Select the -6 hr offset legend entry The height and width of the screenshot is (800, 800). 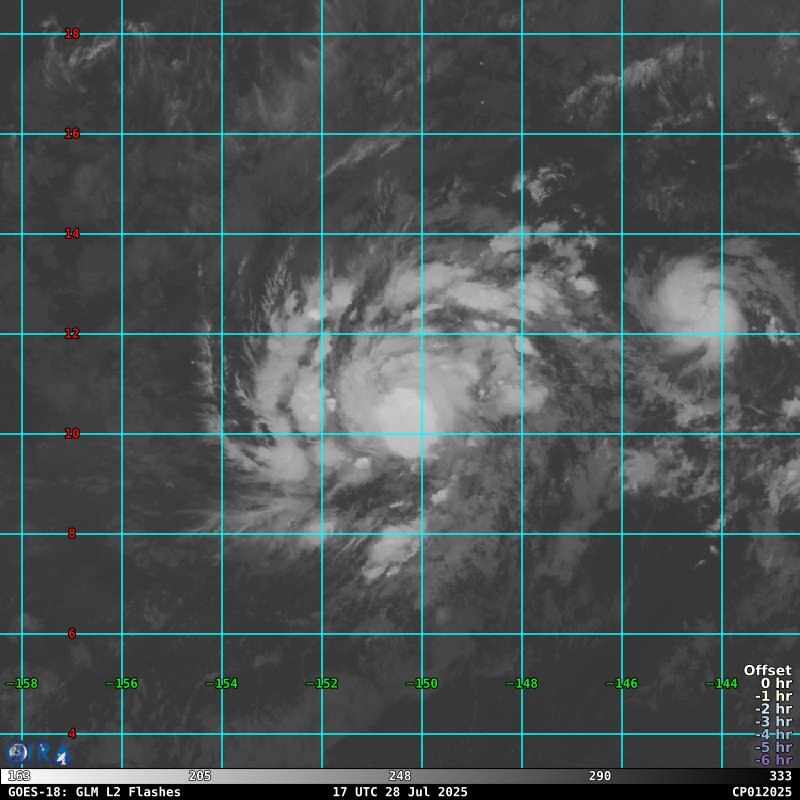[772, 760]
